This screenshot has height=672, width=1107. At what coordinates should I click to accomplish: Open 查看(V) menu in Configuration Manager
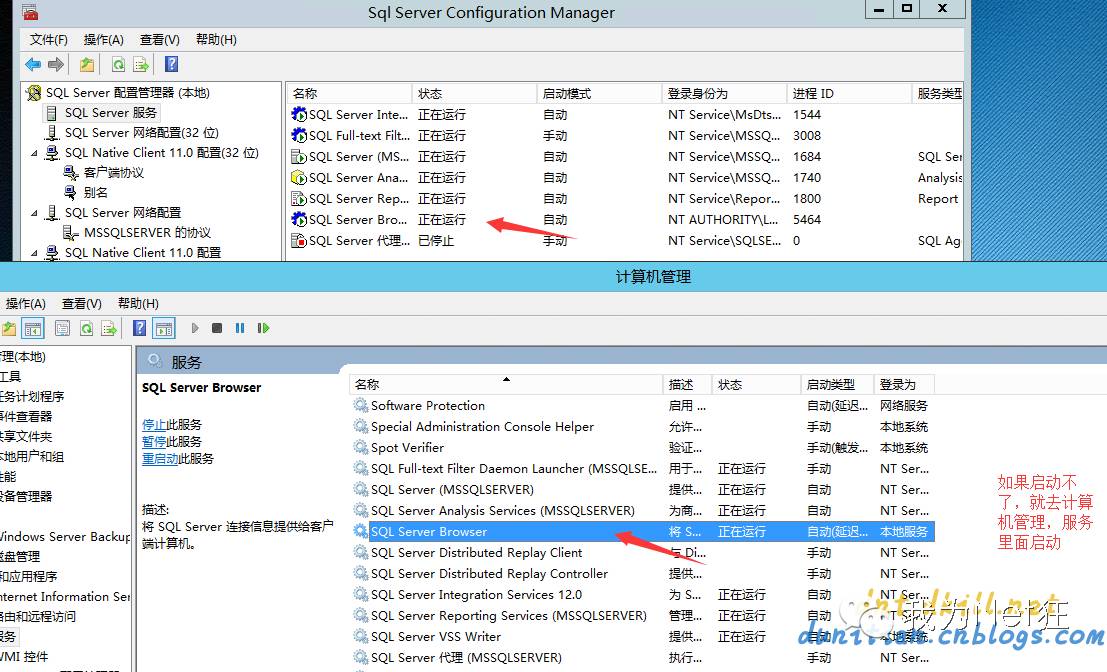[x=160, y=40]
